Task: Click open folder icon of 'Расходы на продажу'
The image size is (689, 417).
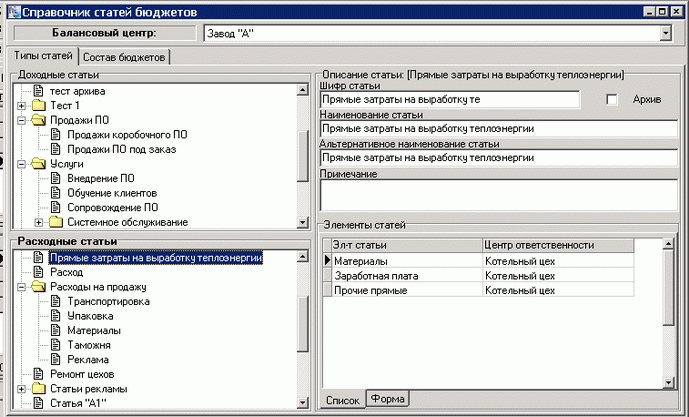Action: tap(39, 287)
